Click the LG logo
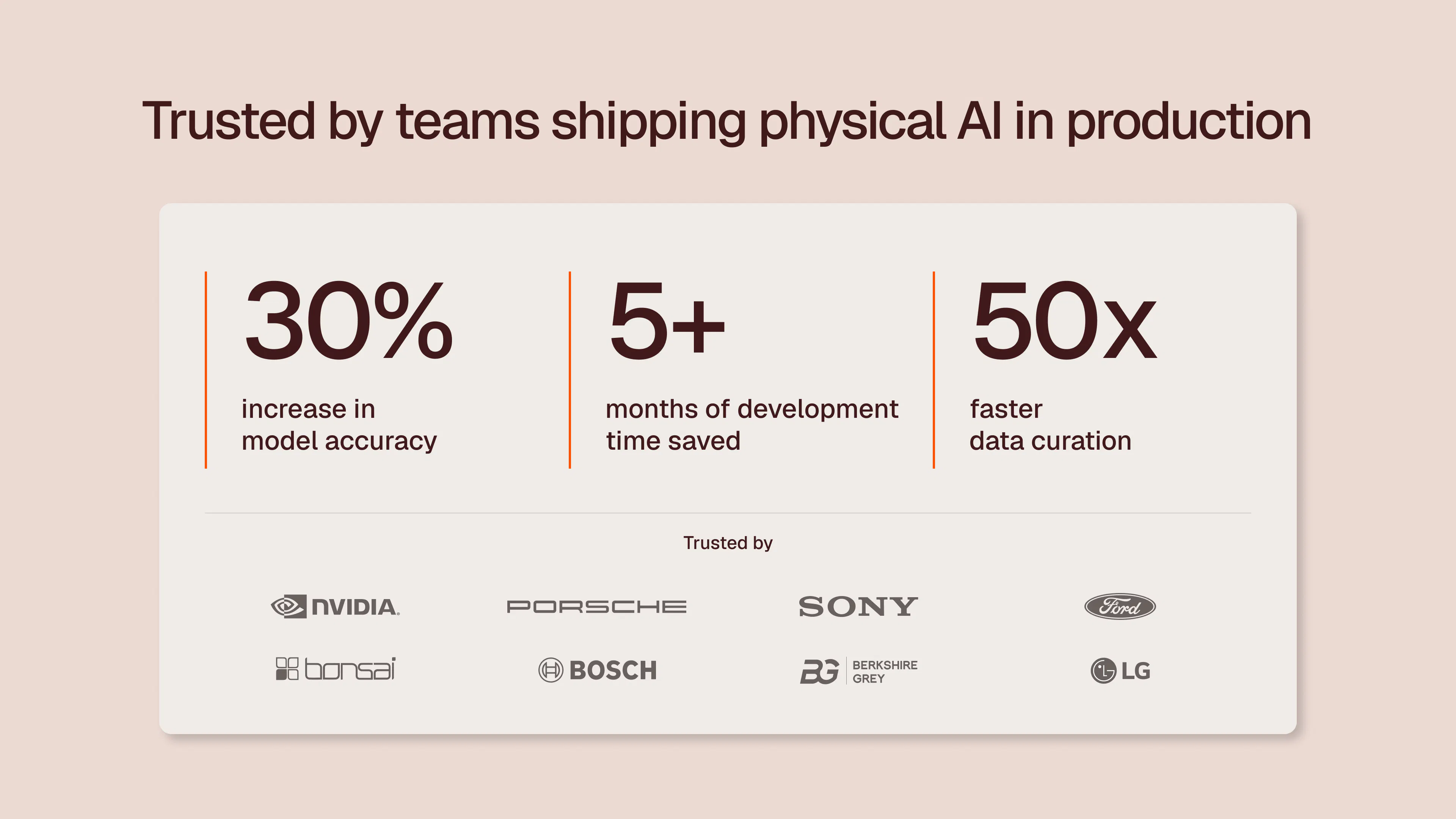Screen dimensions: 1456x819 tap(1120, 671)
